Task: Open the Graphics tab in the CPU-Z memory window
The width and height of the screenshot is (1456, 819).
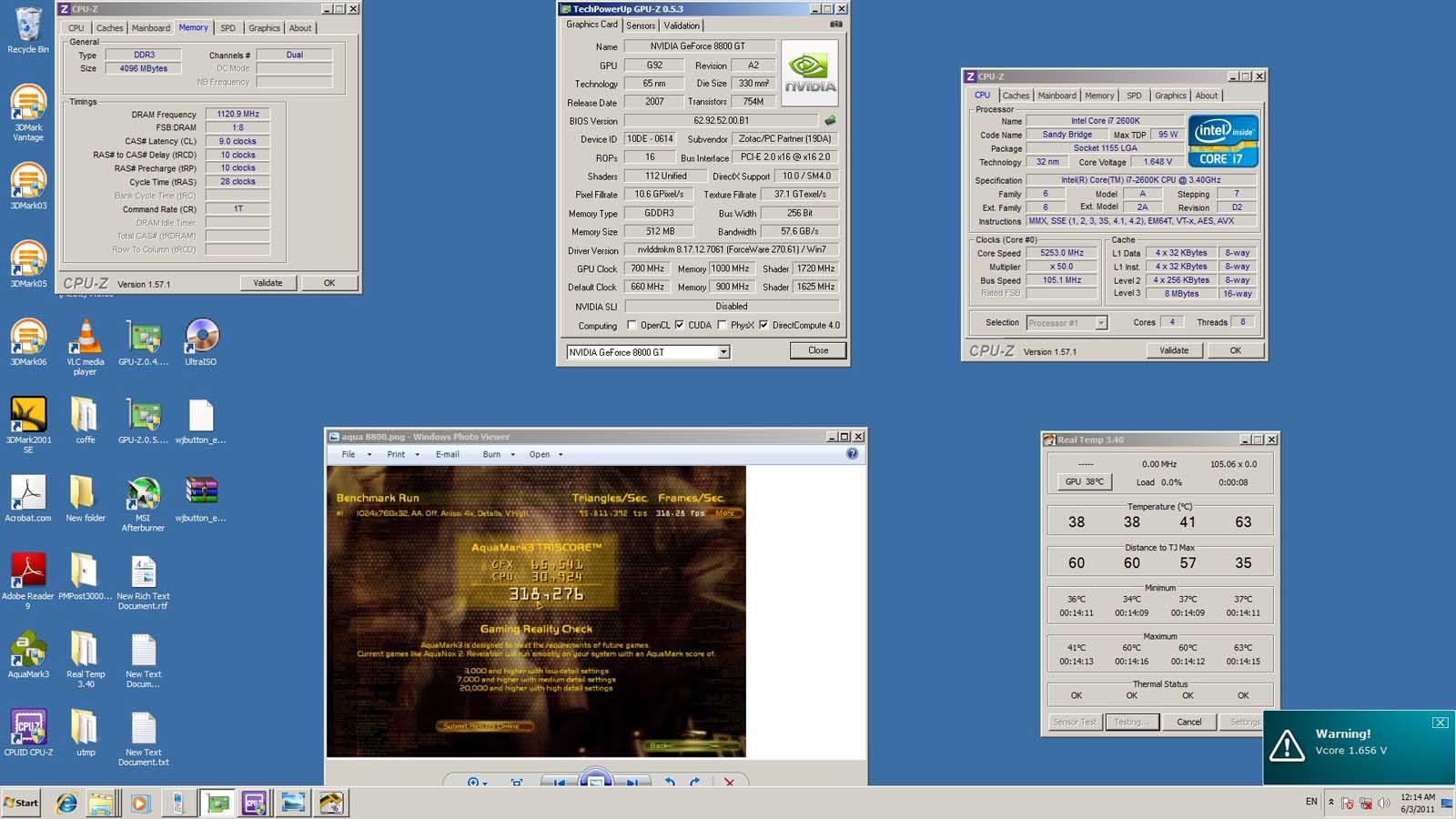Action: pos(264,28)
